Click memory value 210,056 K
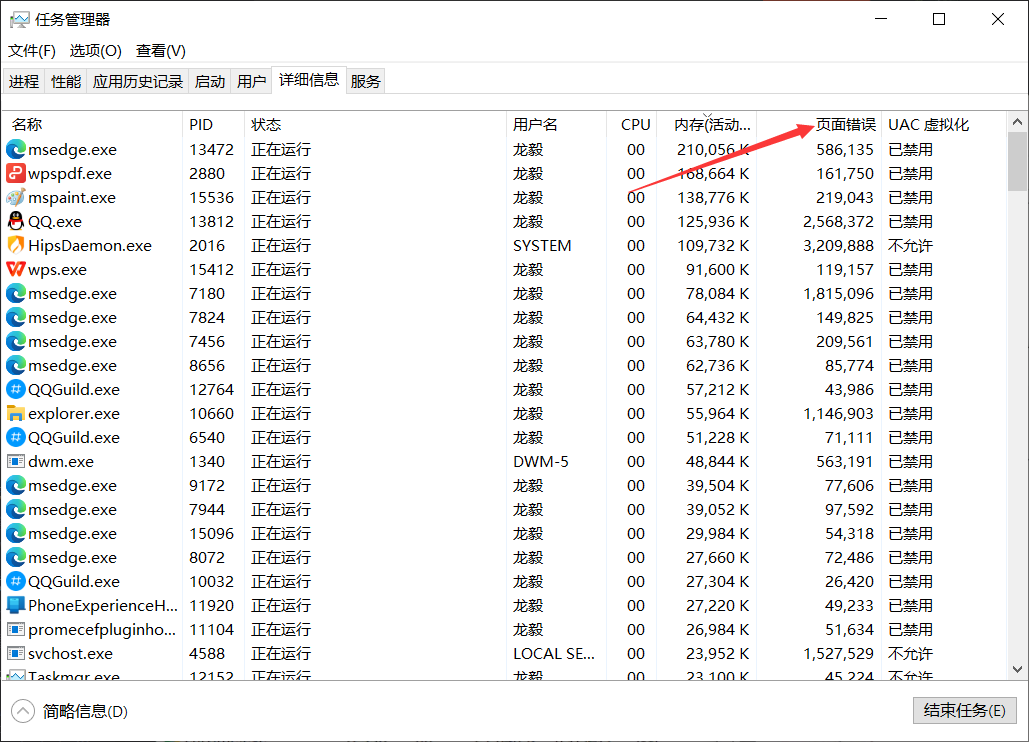The height and width of the screenshot is (742, 1029). pyautogui.click(x=713, y=150)
